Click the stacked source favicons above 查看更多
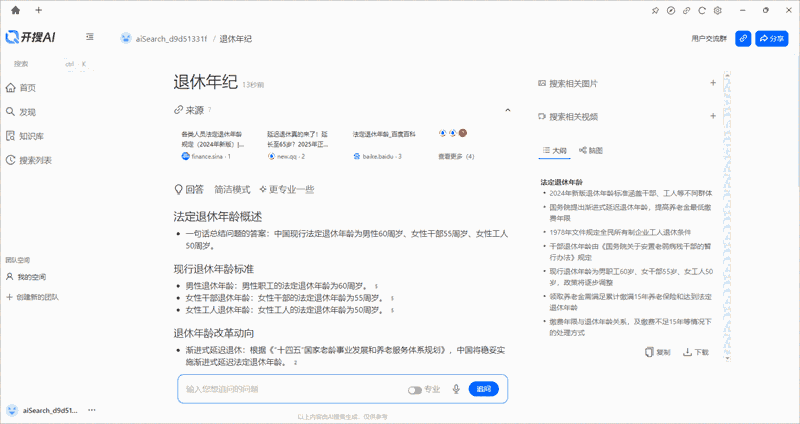This screenshot has height=424, width=800. coord(453,134)
